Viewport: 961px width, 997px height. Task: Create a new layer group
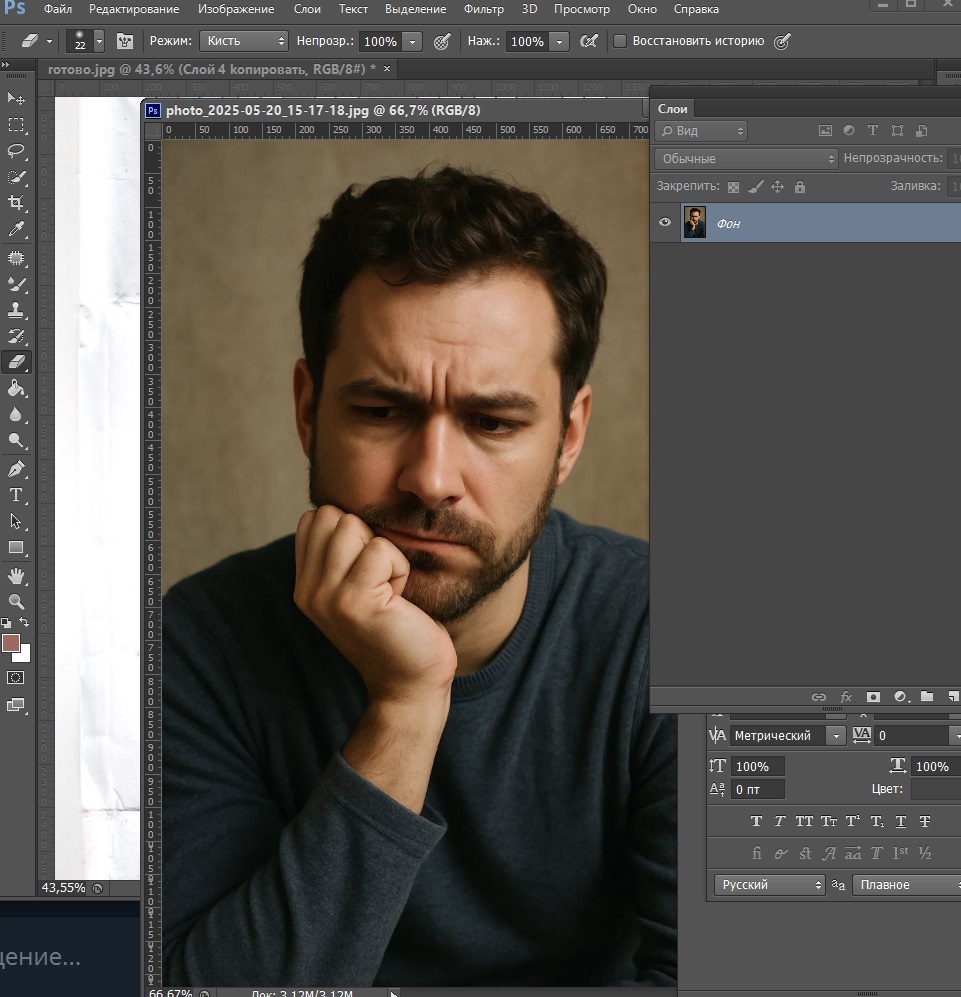[x=927, y=697]
